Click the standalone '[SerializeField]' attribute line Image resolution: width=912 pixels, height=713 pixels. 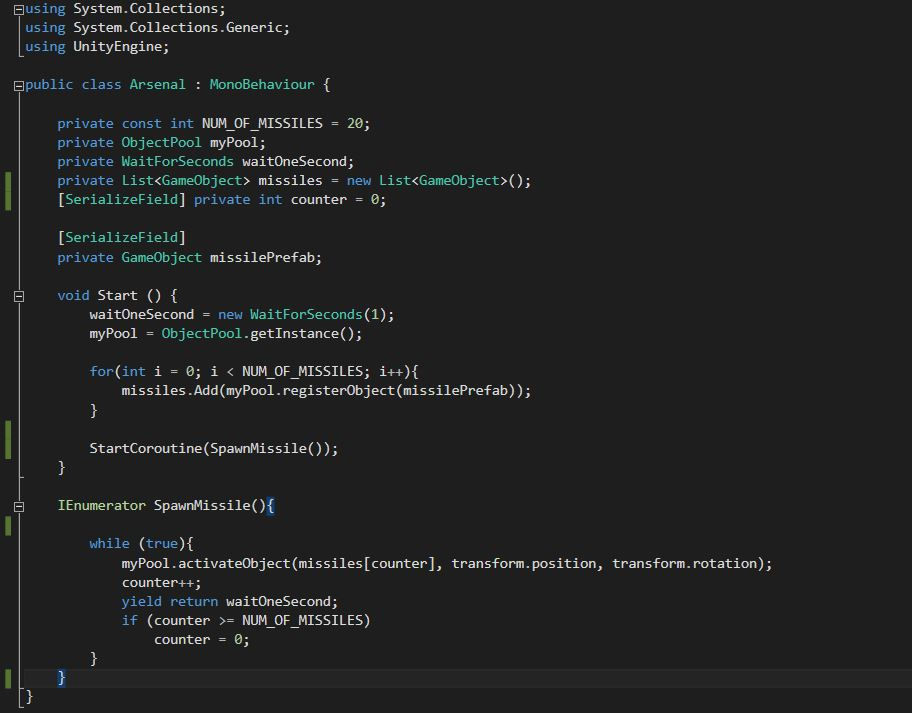(121, 237)
